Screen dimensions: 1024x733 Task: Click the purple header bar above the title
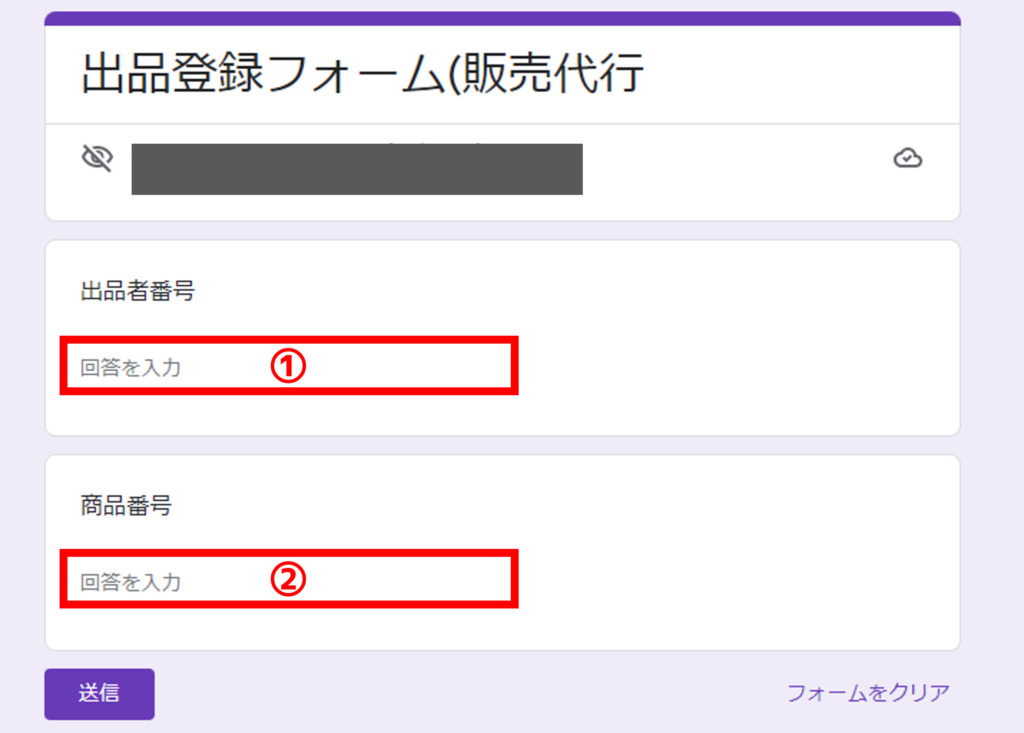pyautogui.click(x=502, y=18)
